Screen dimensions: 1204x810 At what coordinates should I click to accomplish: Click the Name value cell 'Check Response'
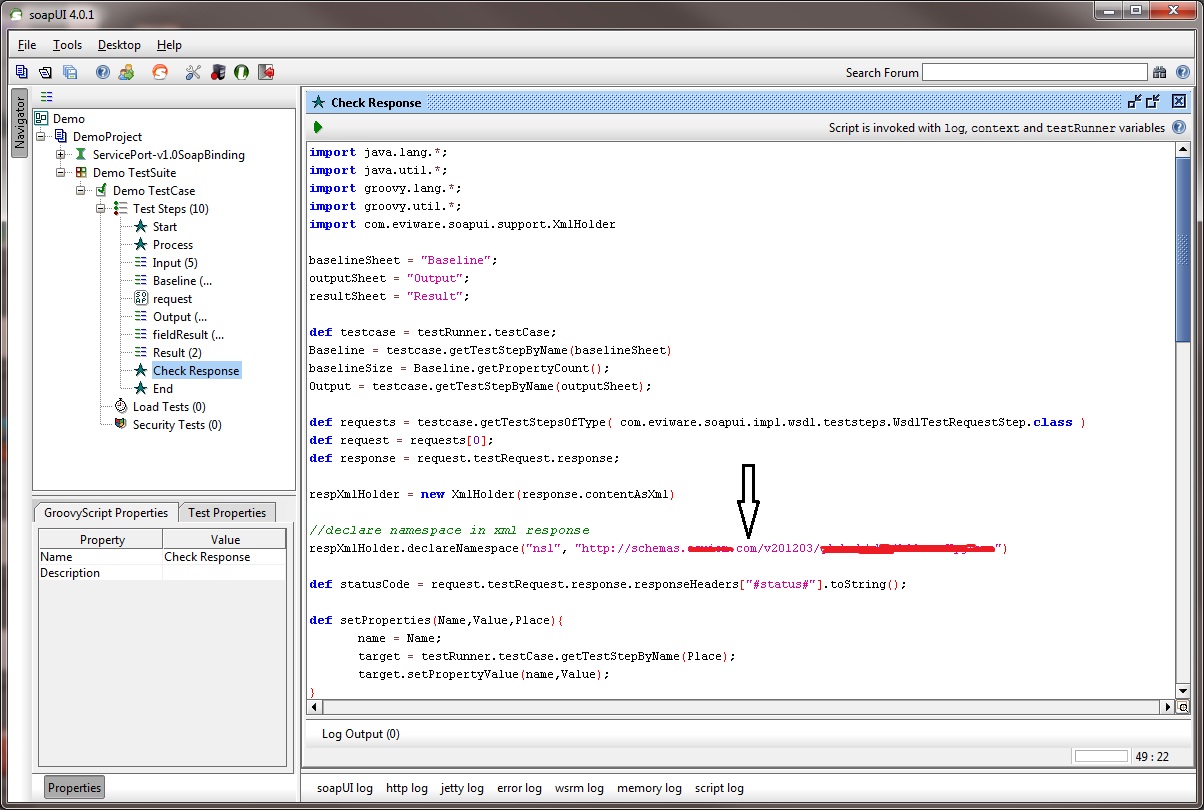coord(226,557)
